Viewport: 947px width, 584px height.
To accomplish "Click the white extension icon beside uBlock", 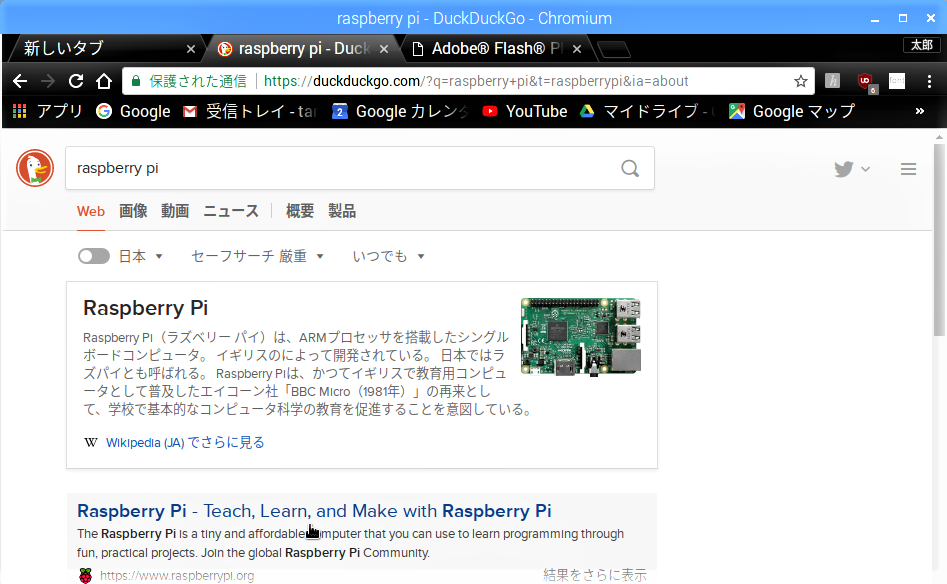I will point(897,81).
